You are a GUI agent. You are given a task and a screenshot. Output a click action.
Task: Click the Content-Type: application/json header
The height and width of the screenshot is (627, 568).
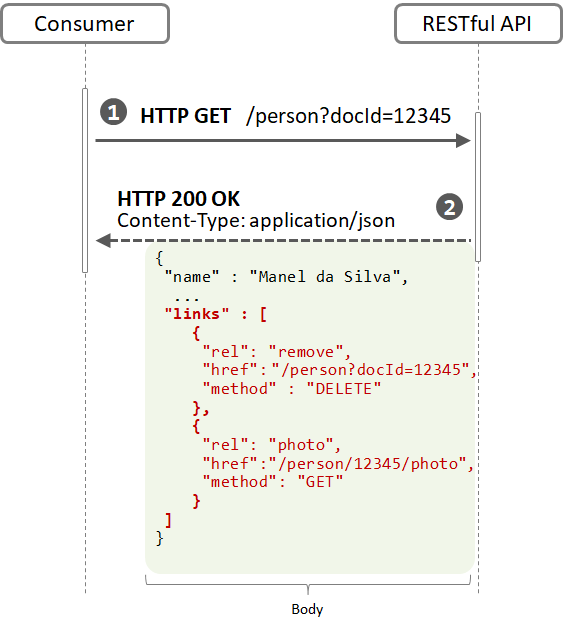coord(256,220)
